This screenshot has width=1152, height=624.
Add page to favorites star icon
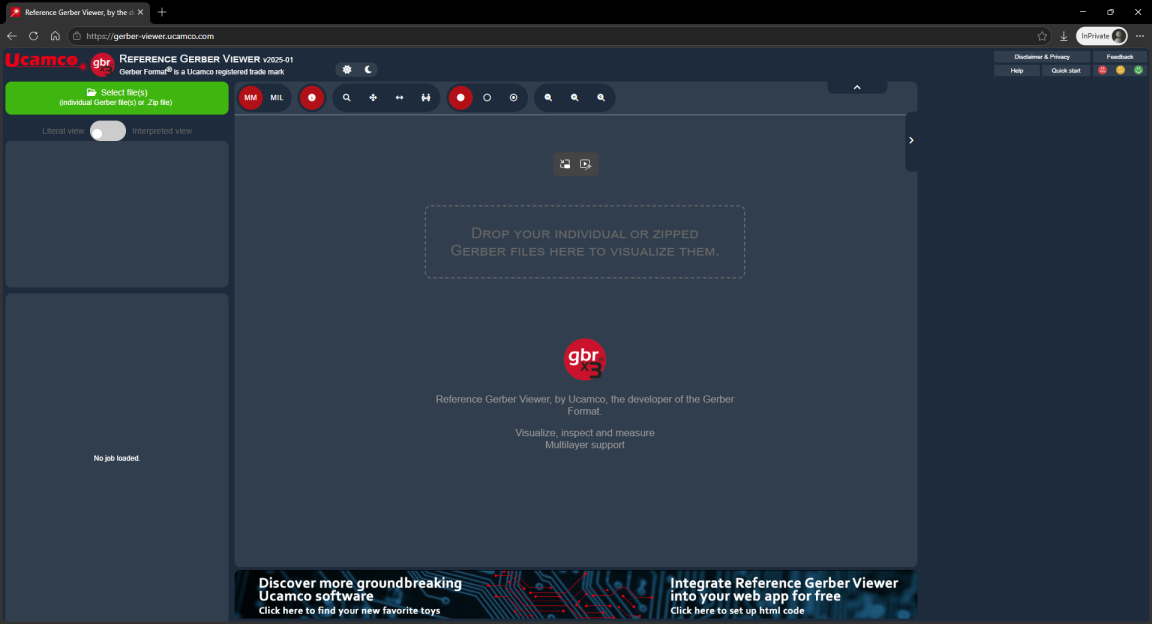click(1042, 36)
